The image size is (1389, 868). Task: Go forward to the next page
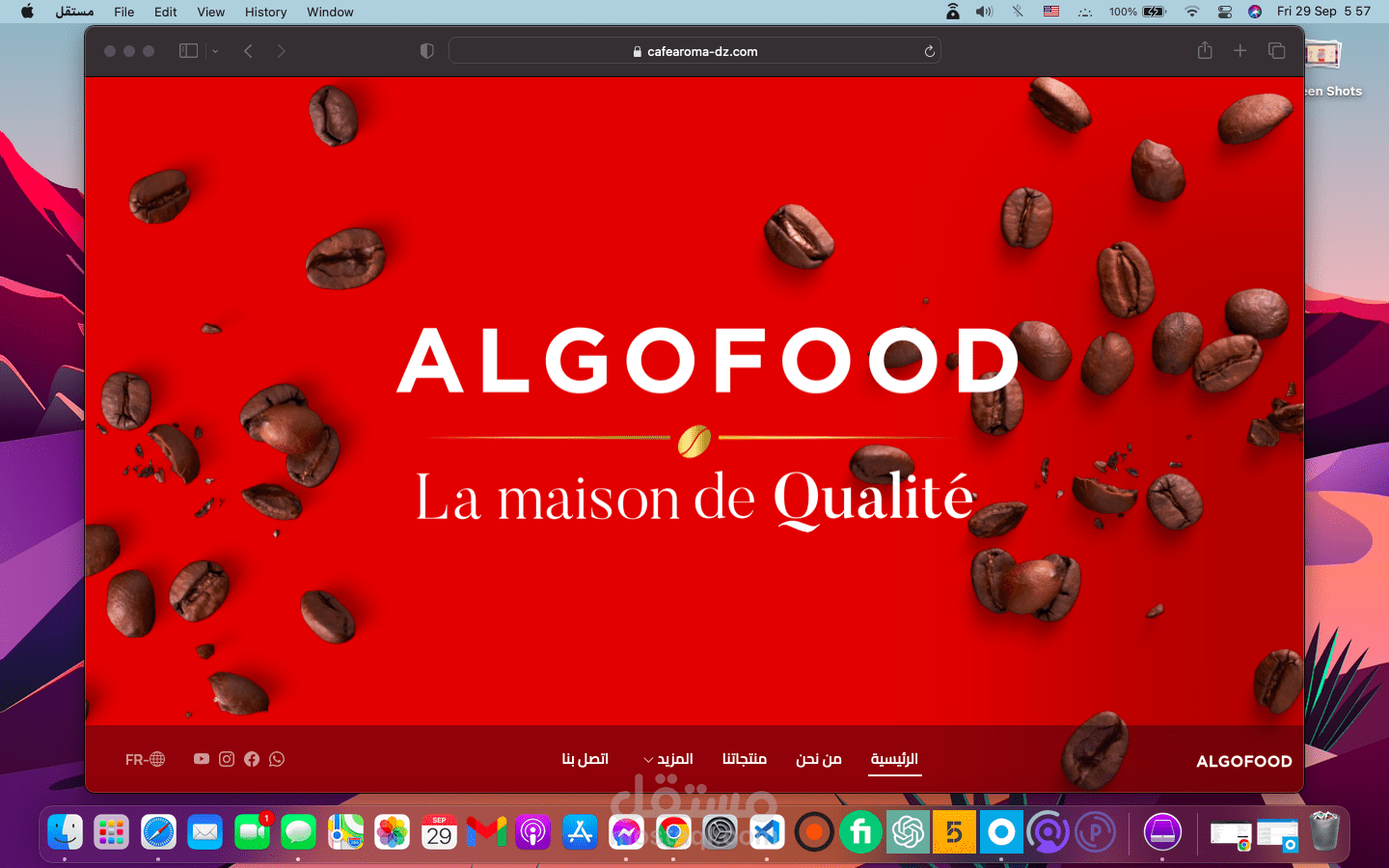tap(281, 50)
